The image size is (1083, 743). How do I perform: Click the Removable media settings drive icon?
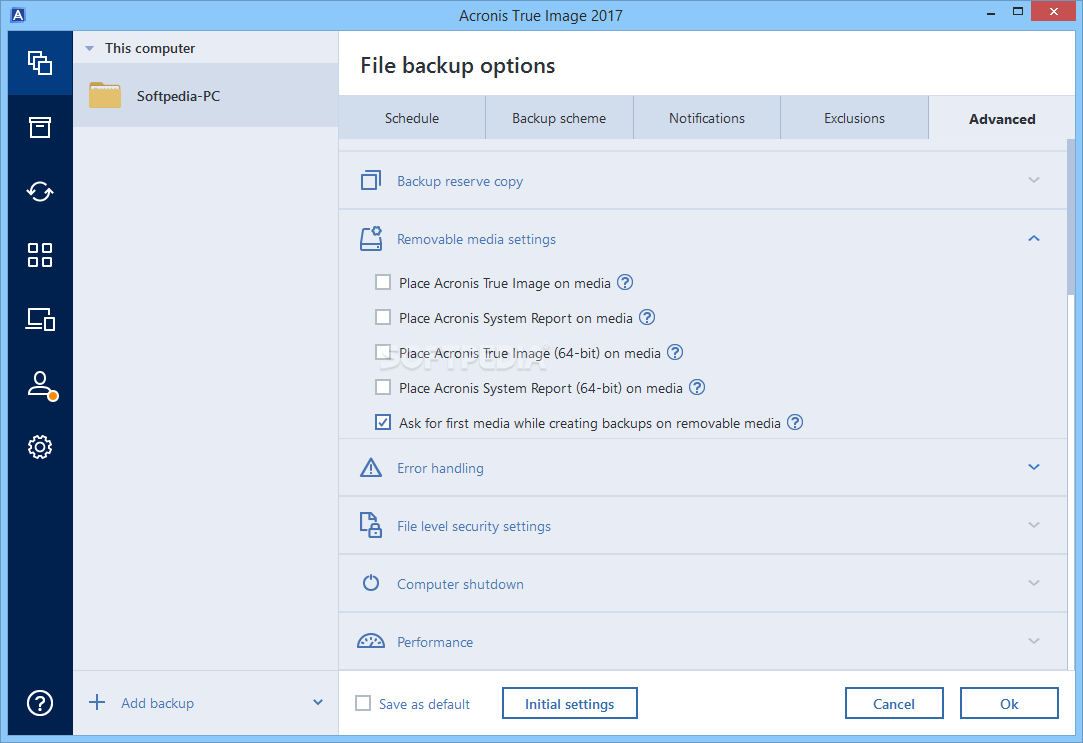click(x=371, y=238)
